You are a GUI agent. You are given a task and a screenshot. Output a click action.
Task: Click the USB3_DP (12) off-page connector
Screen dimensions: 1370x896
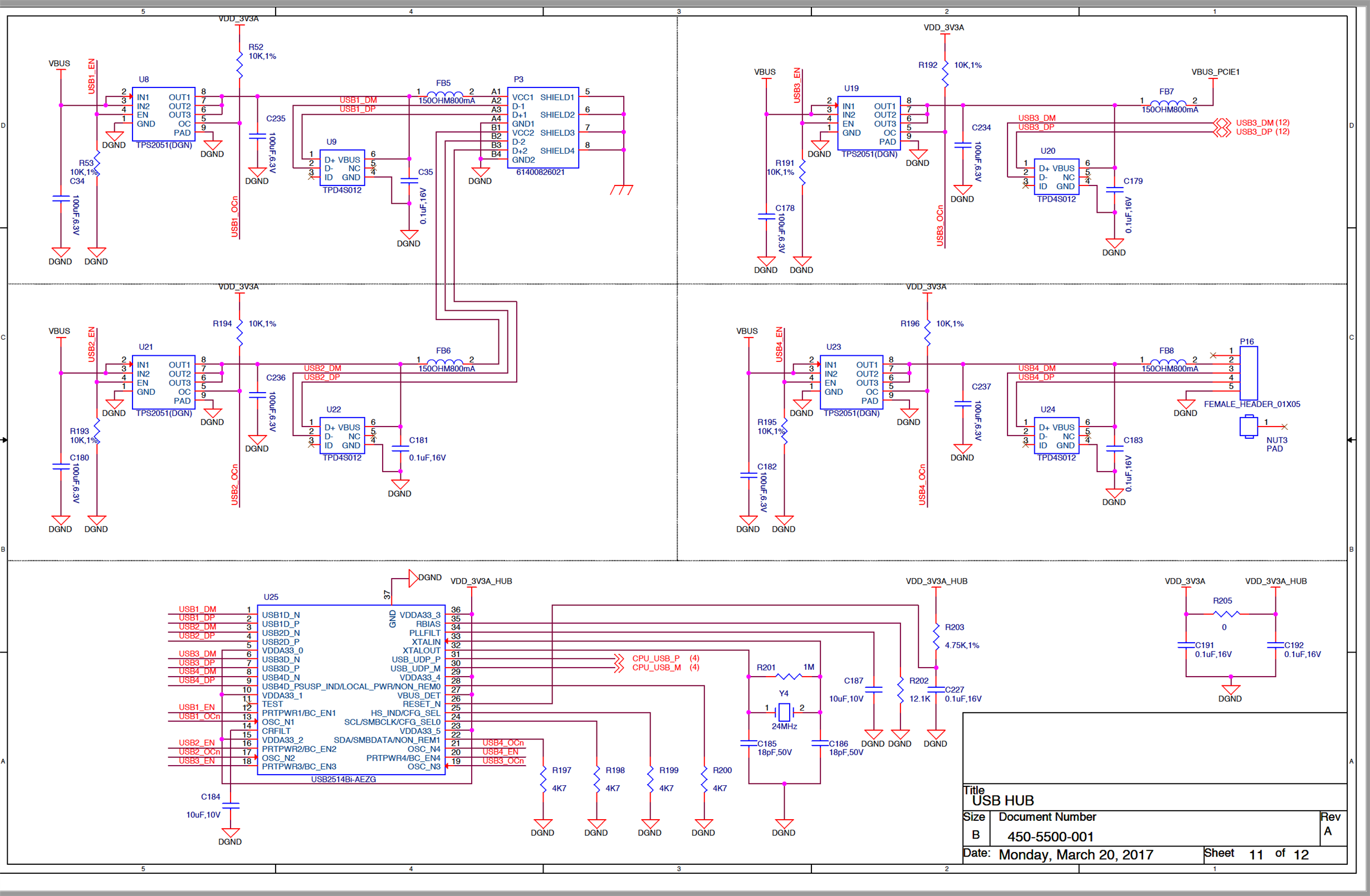coord(1251,132)
